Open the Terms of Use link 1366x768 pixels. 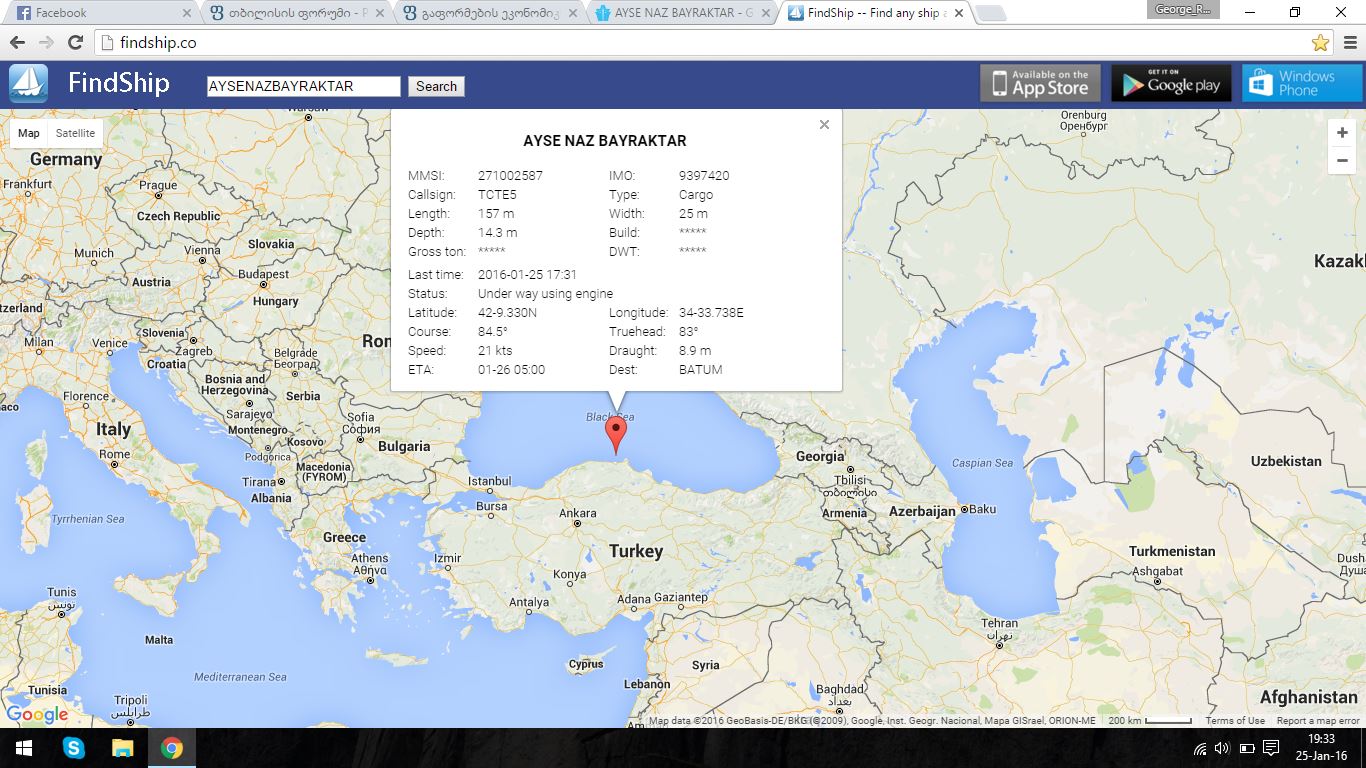[1235, 721]
